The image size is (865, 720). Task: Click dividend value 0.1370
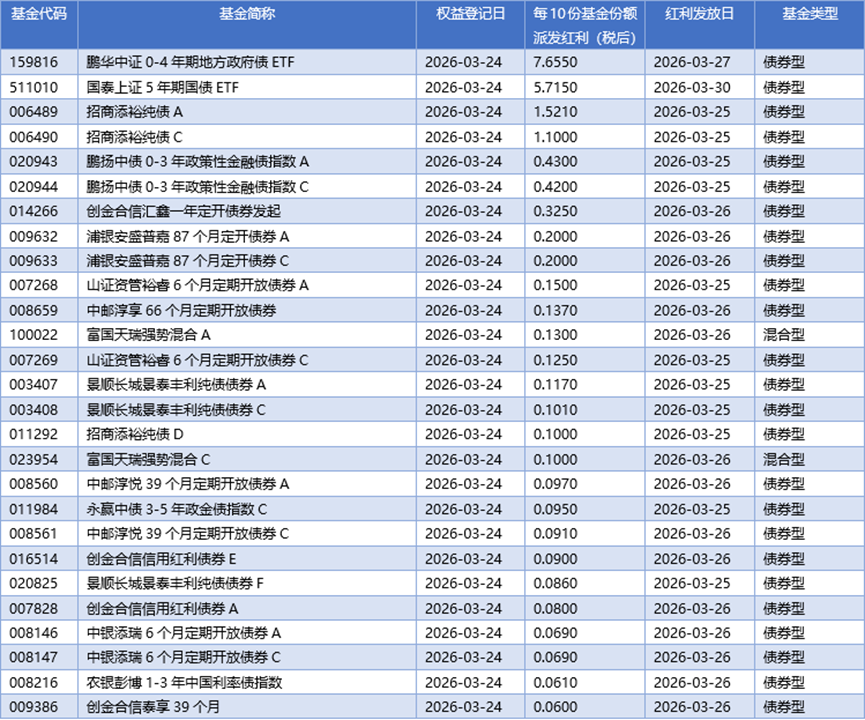pyautogui.click(x=556, y=311)
